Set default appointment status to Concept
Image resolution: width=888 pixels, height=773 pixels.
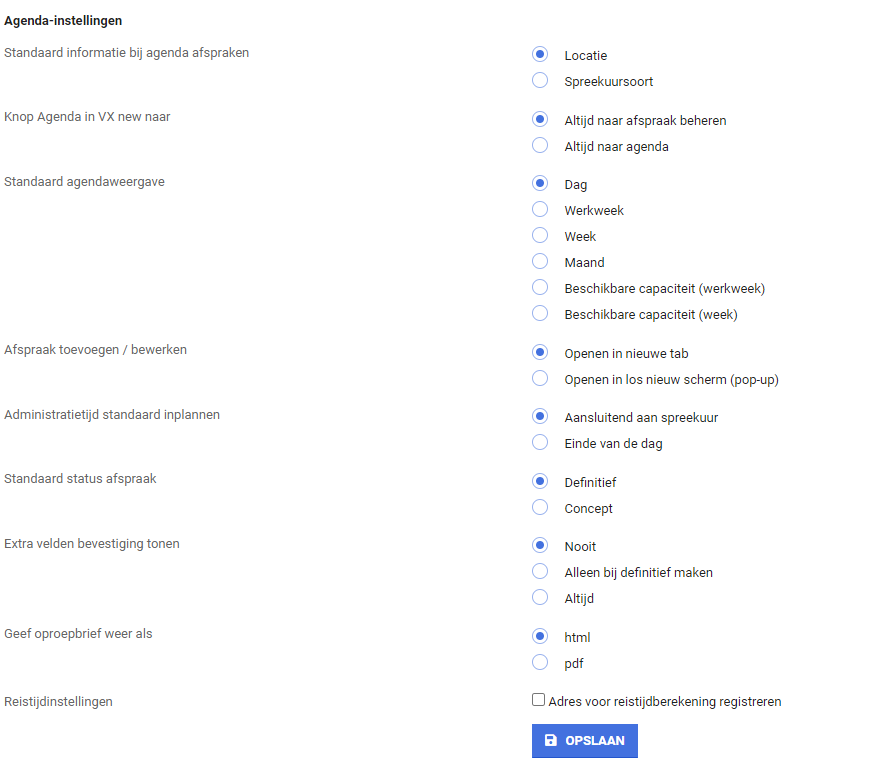tap(540, 508)
